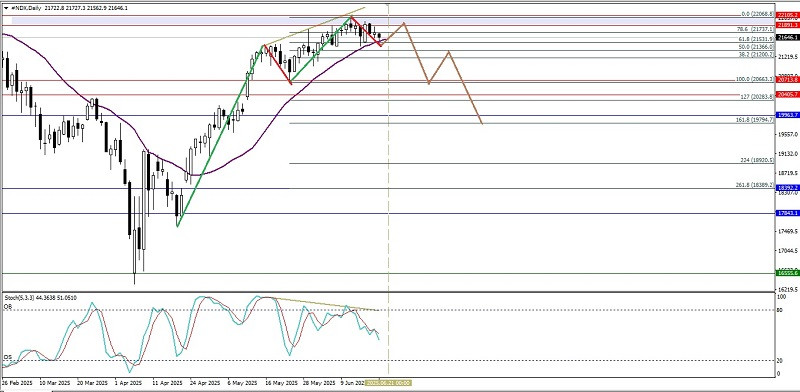Click the black current price label 21646.1
The height and width of the screenshot is (392, 800).
[787, 37]
